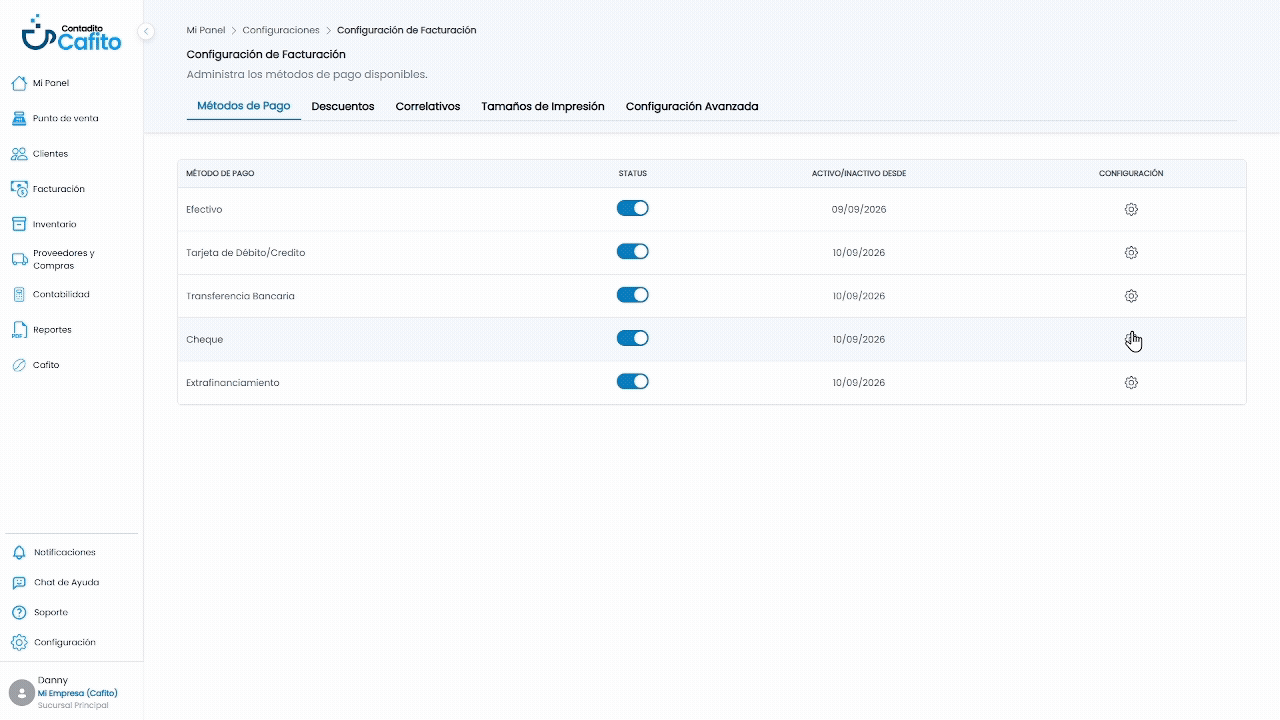Image resolution: width=1280 pixels, height=720 pixels.
Task: Open the Contabilidad calculator icon
Action: tap(18, 294)
